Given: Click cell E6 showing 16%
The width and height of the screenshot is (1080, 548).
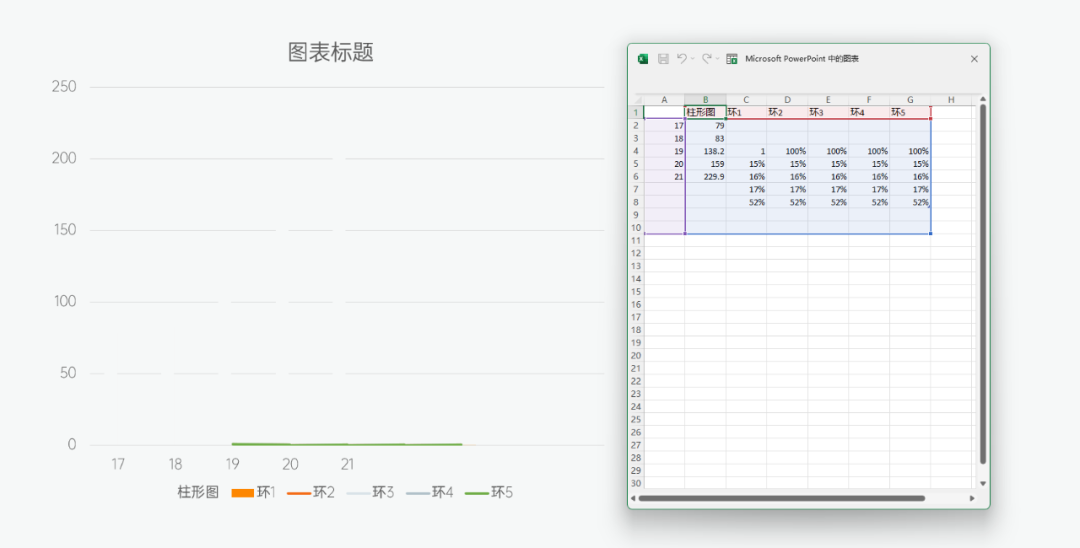Looking at the screenshot, I should 828,176.
